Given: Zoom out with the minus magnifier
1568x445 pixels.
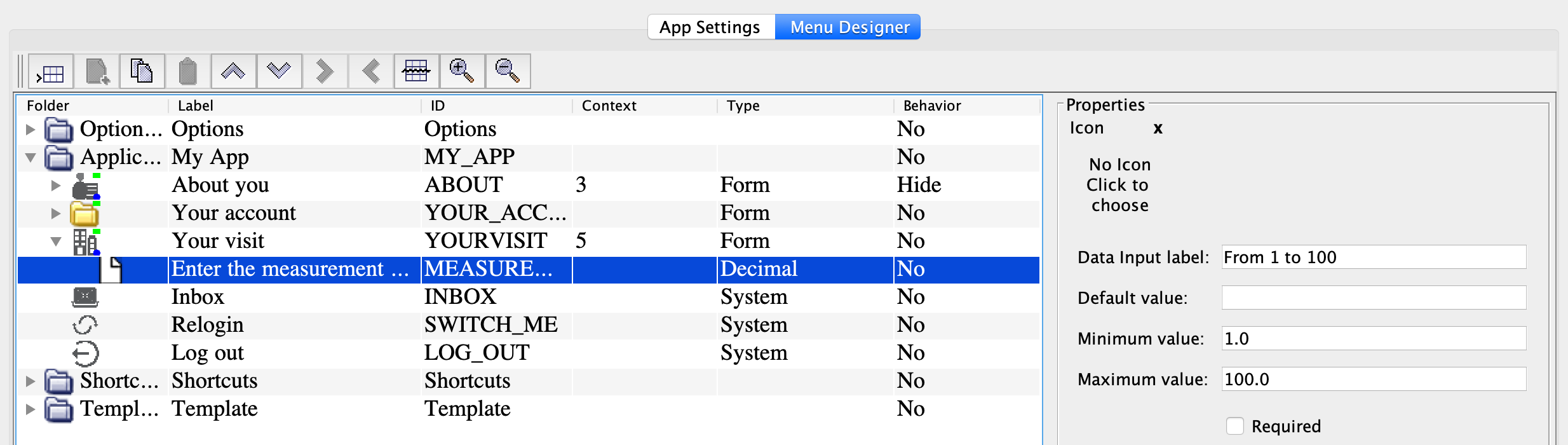Looking at the screenshot, I should pyautogui.click(x=508, y=71).
